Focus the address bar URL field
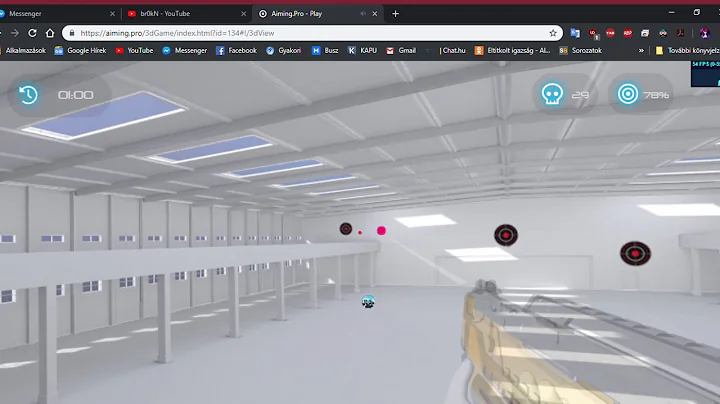The image size is (720, 404). [312, 33]
